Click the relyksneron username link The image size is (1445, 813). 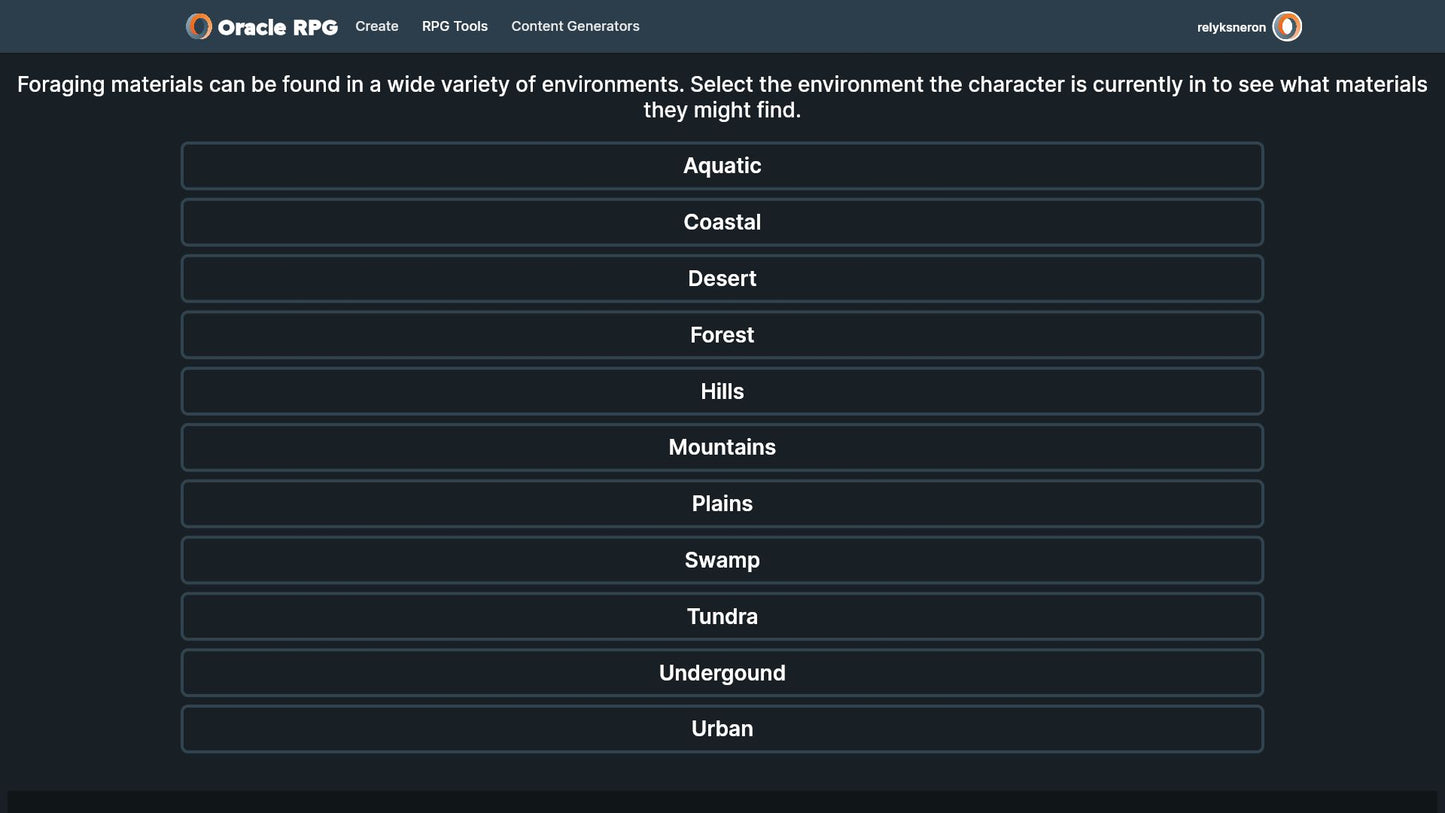tap(1231, 28)
